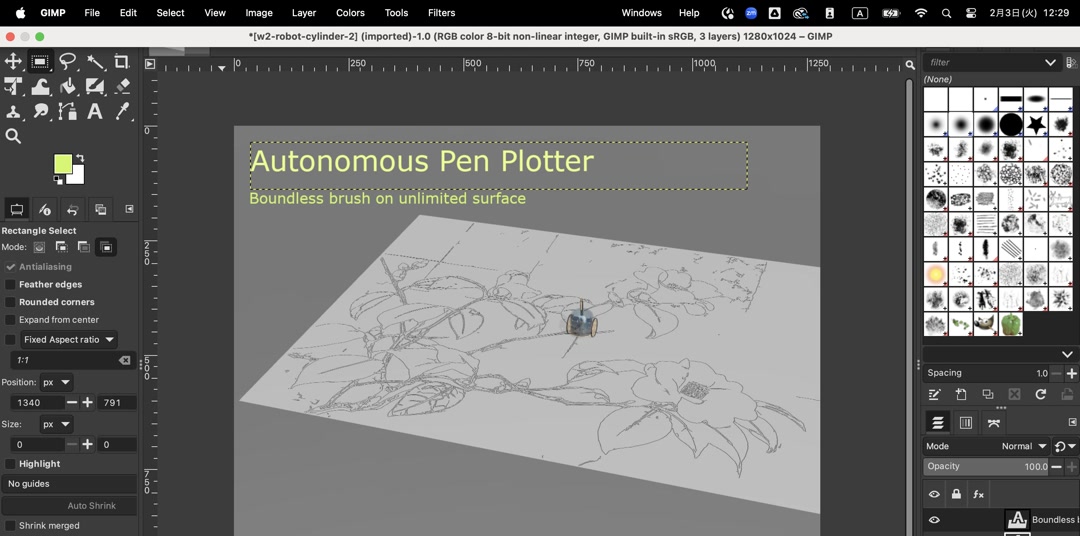
Task: Tick the Fixed Aspect ratio checkbox
Action: tap(10, 340)
